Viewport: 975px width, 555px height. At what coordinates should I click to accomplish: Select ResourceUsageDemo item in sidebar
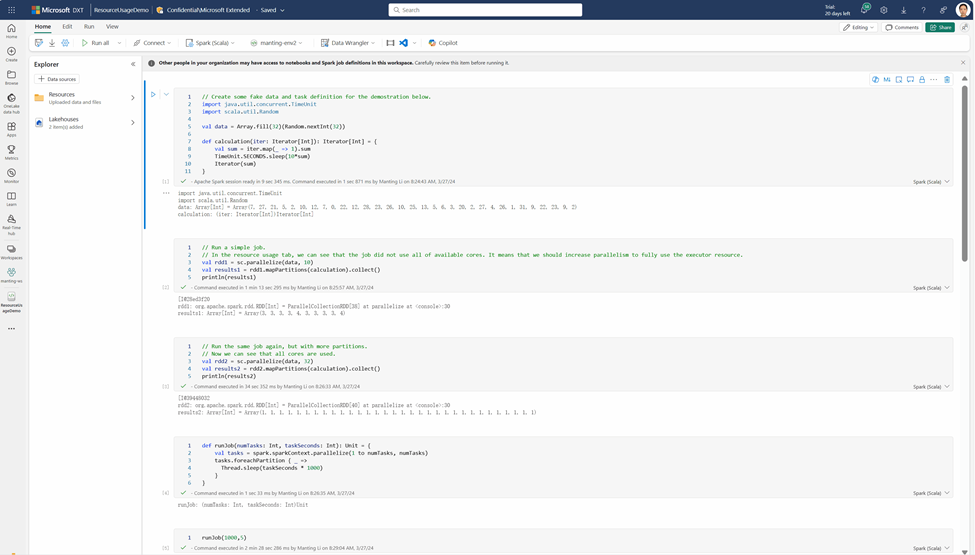[11, 302]
